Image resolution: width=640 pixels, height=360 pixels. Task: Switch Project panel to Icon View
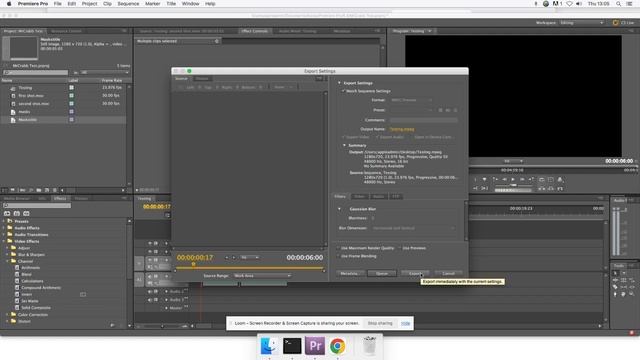pyautogui.click(x=13, y=190)
